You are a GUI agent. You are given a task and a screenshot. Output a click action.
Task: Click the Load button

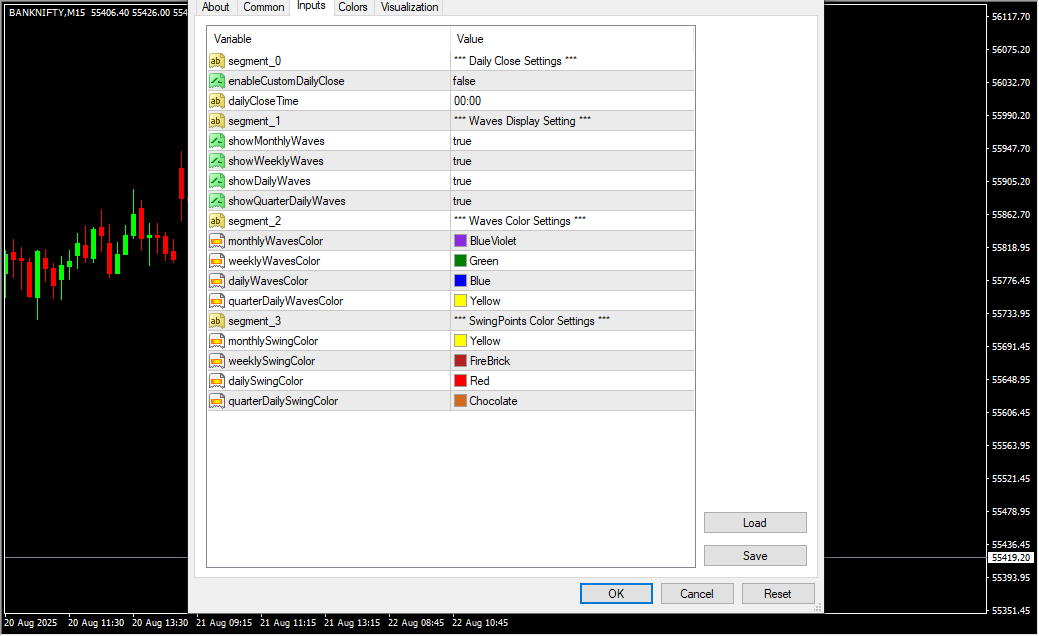[x=755, y=523]
